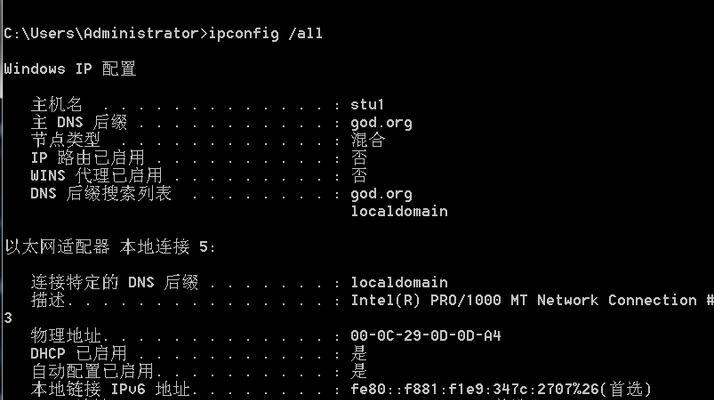Click the autoconfiguration enabled value 是

click(359, 371)
